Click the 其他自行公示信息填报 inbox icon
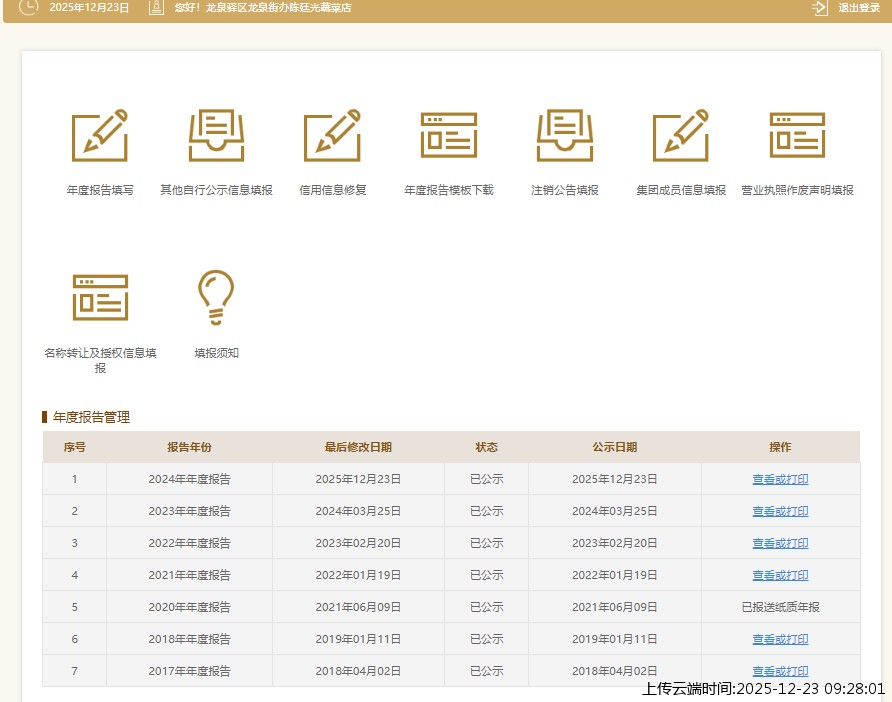Screen dimensions: 892x702 pos(216,135)
